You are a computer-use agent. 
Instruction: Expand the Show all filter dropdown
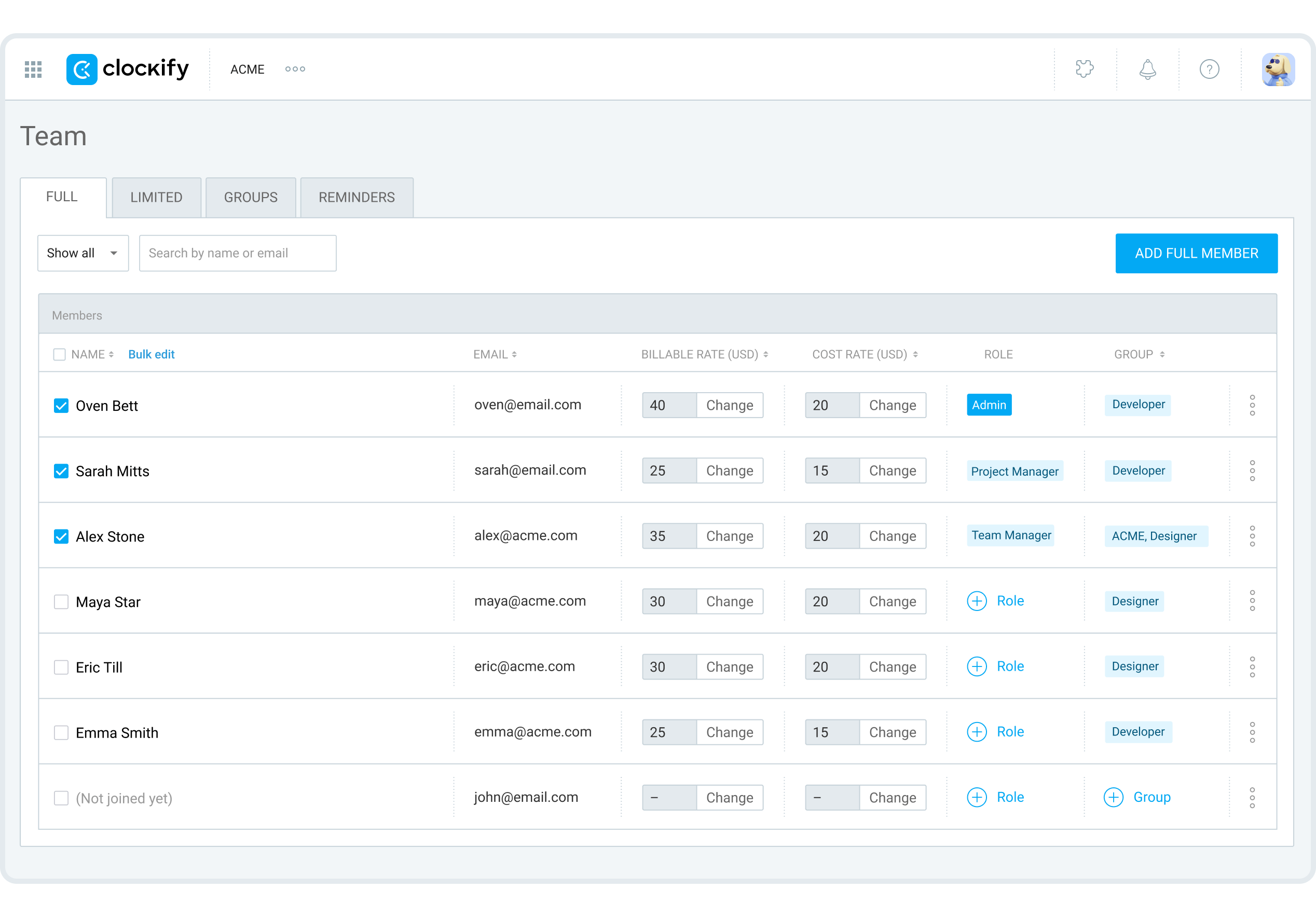coord(83,253)
